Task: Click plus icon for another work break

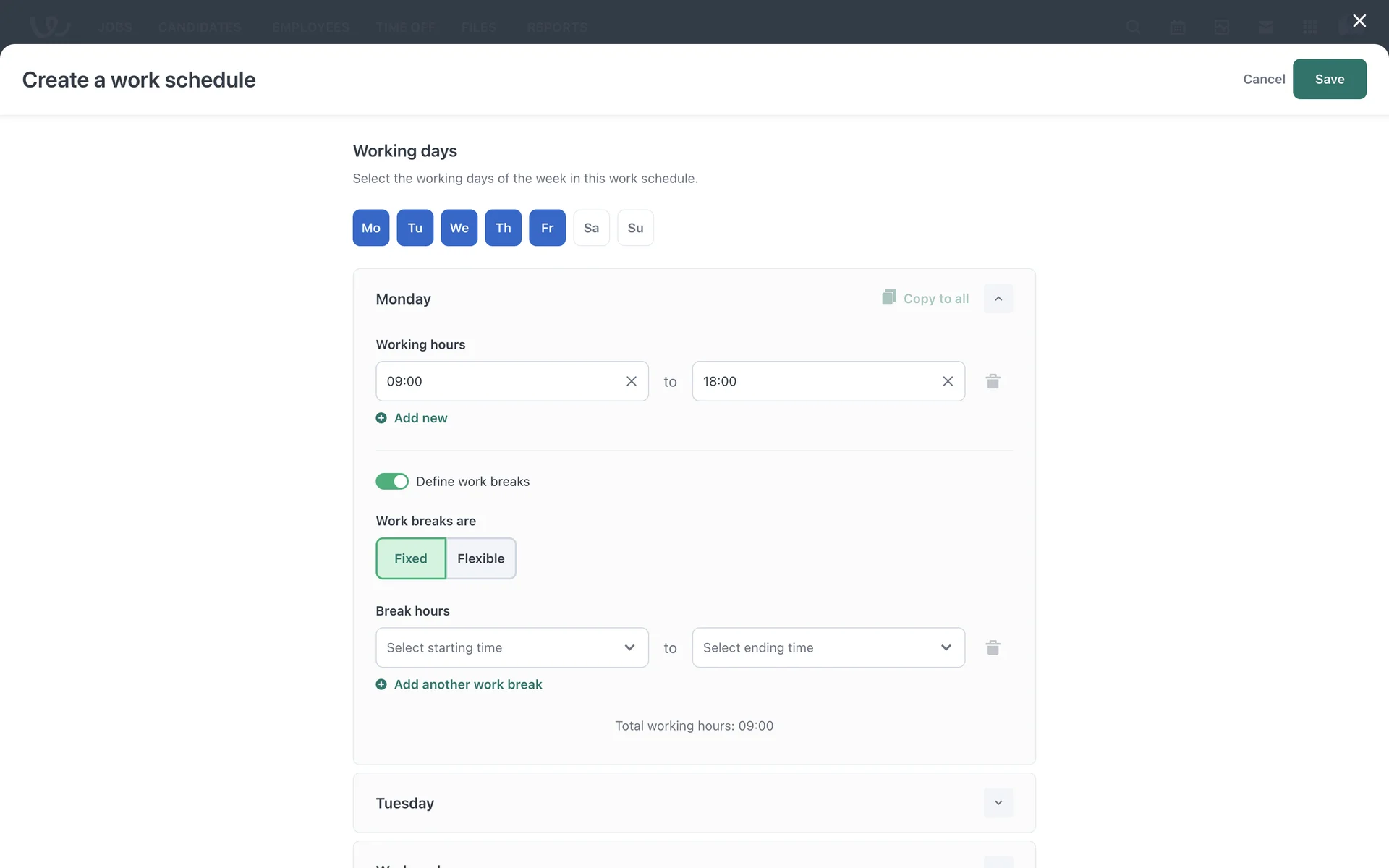Action: [381, 684]
